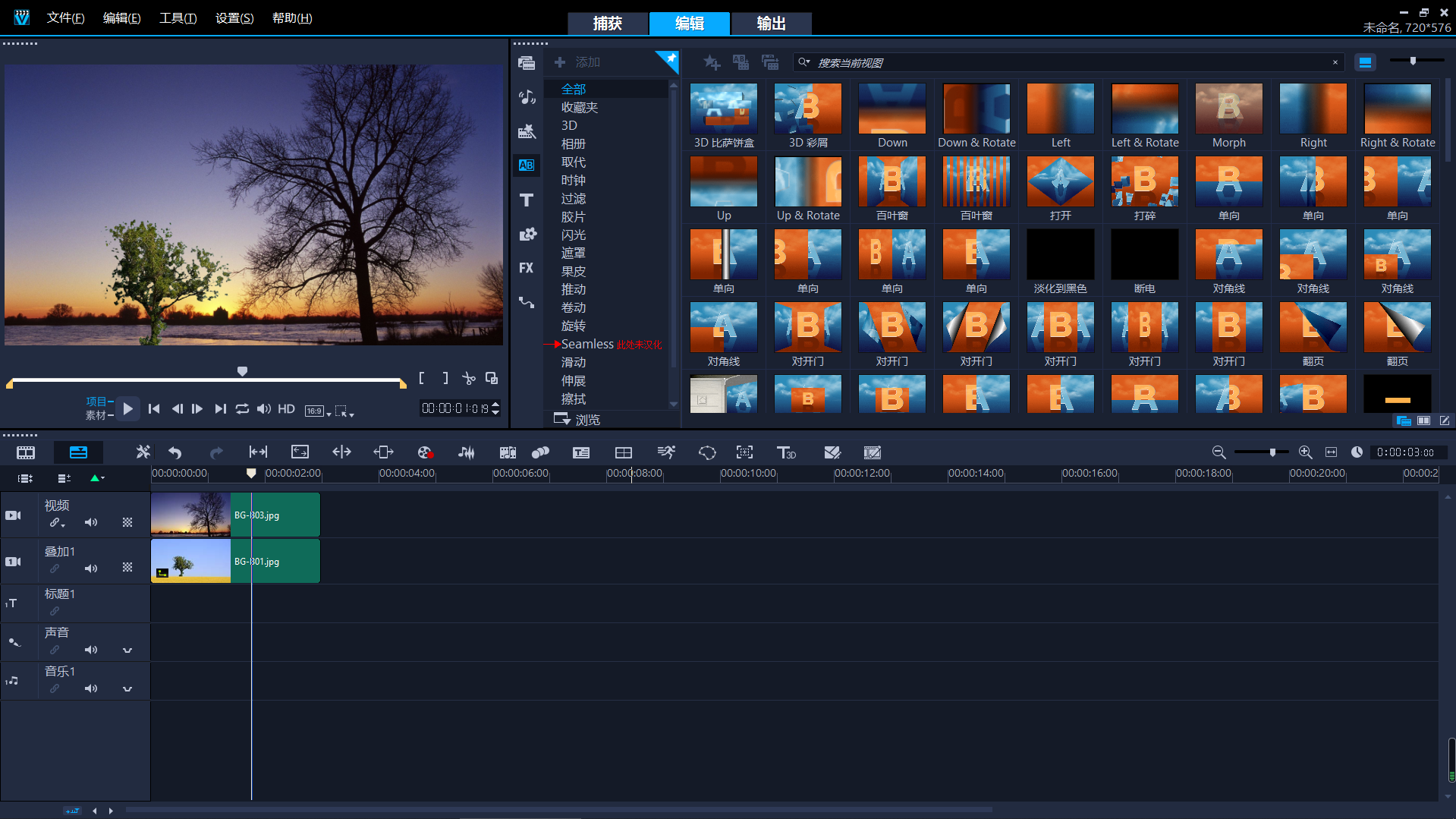Screen dimensions: 1456x819
Task: Open the FX filter library icon
Action: [x=527, y=268]
